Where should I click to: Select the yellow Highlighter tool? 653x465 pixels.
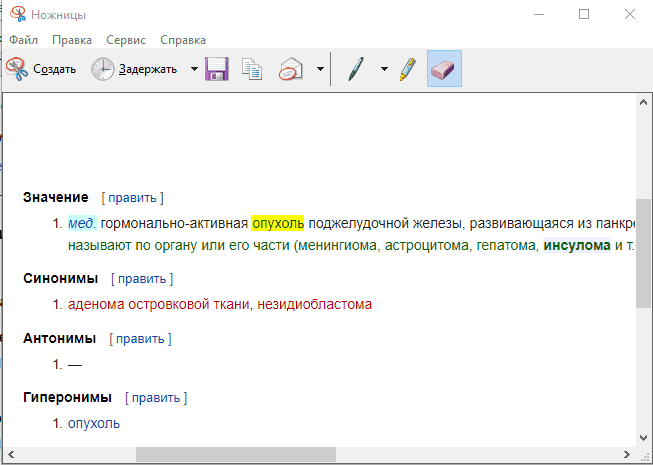click(x=407, y=69)
